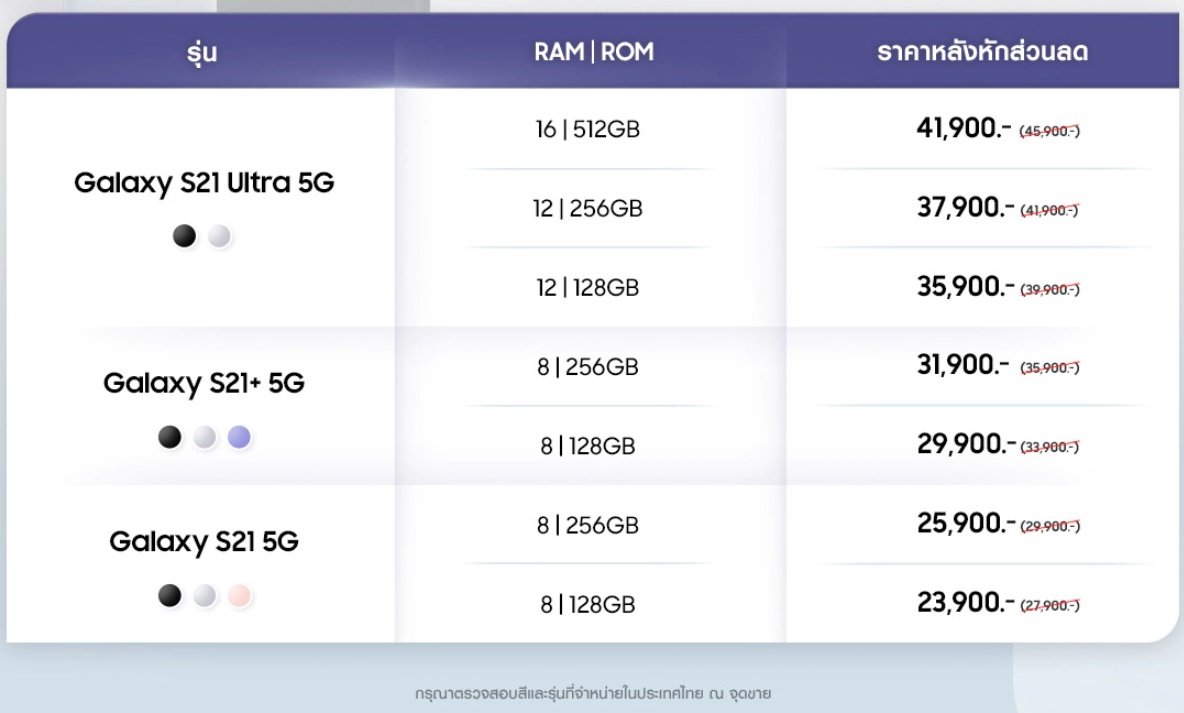
Task: Choose the black color for Galaxy S21+ 5G
Action: coord(170,437)
